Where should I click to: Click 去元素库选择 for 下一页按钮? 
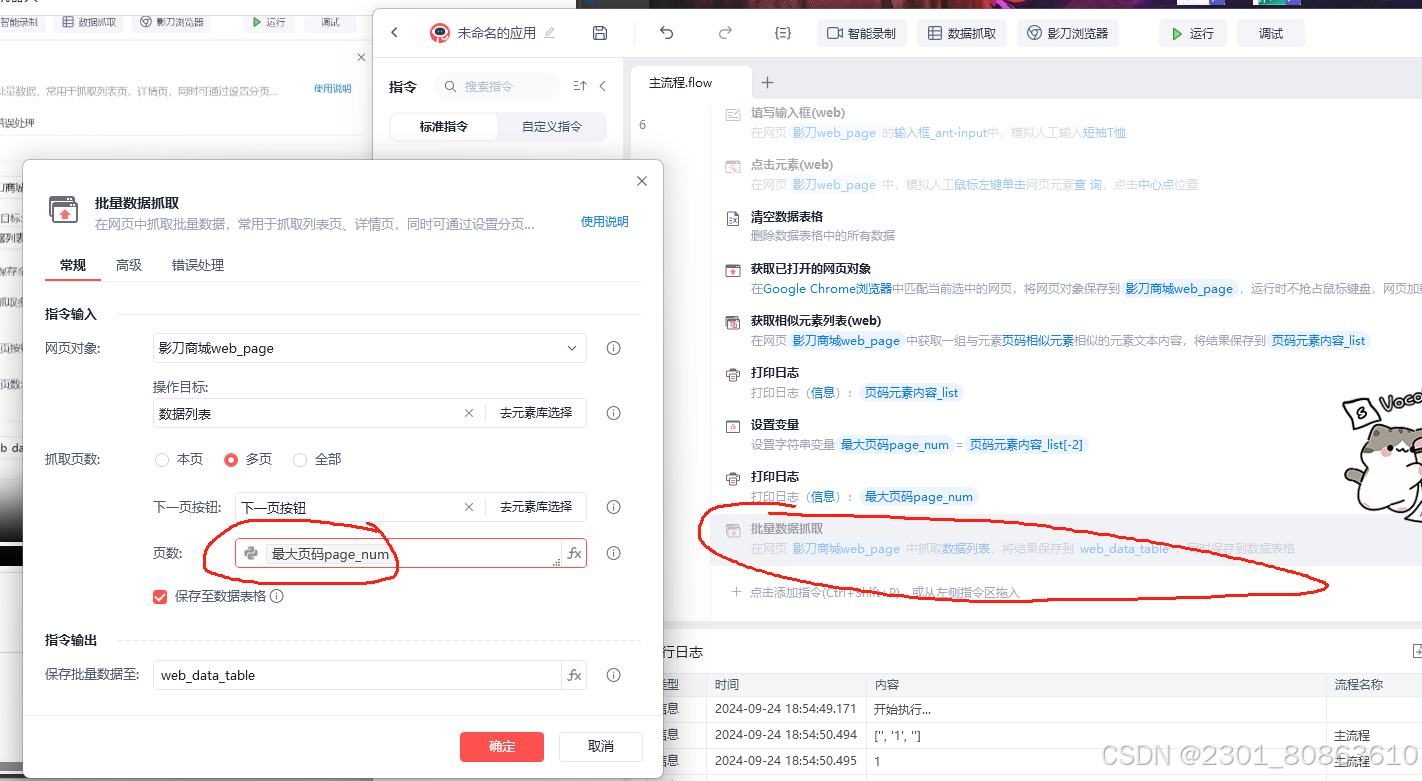(536, 506)
